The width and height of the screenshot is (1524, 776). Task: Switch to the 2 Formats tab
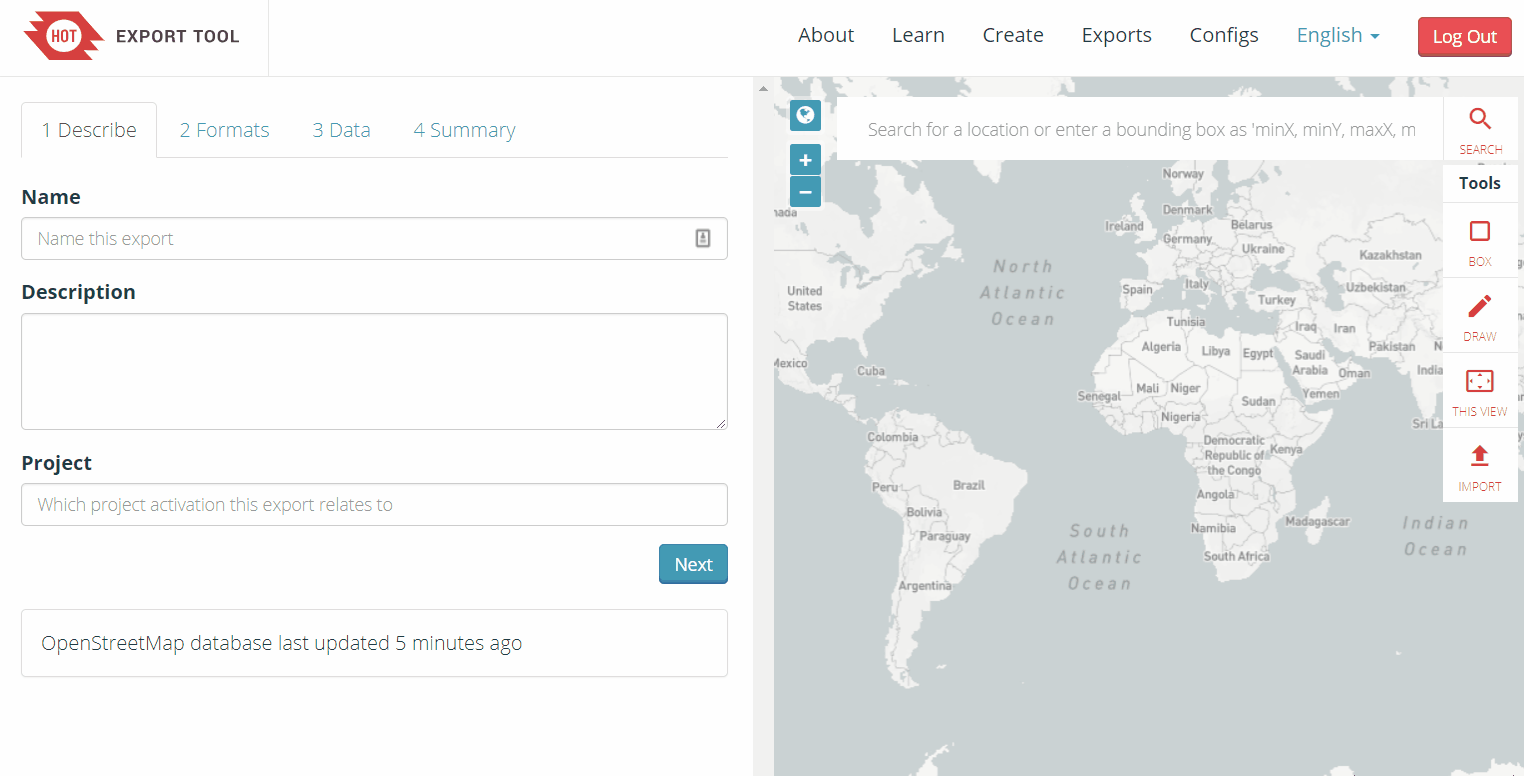point(225,130)
